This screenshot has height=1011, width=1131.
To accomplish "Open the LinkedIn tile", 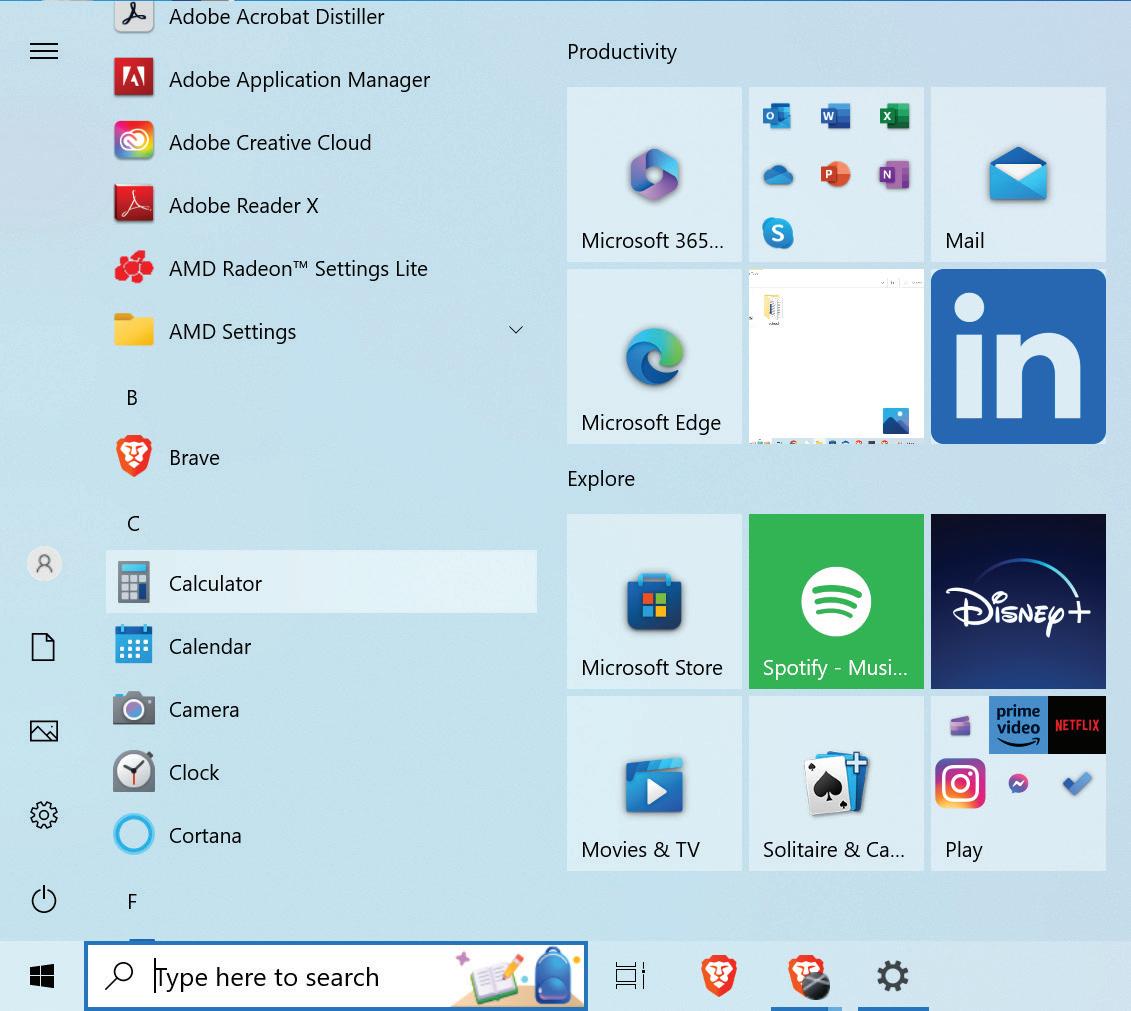I will [1018, 356].
